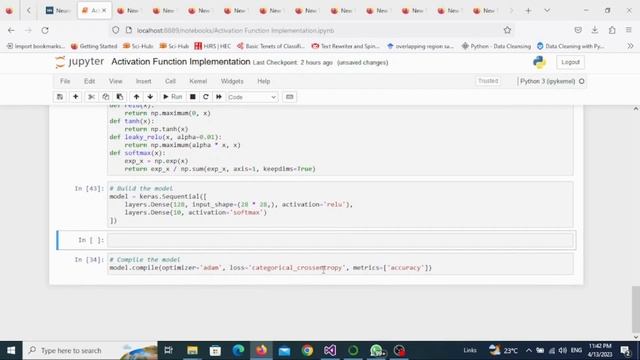Viewport: 640px width, 360px height.
Task: Open Import bookmarks item
Action: click(x=36, y=46)
